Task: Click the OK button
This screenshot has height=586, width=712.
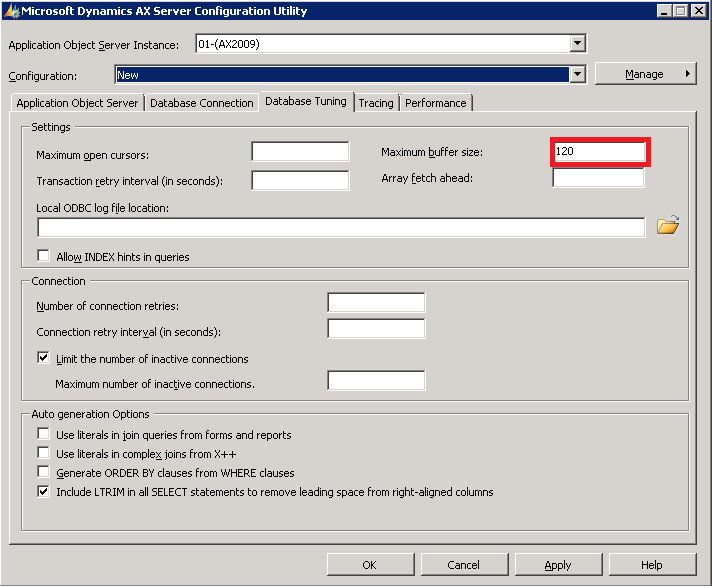Action: pos(370,565)
